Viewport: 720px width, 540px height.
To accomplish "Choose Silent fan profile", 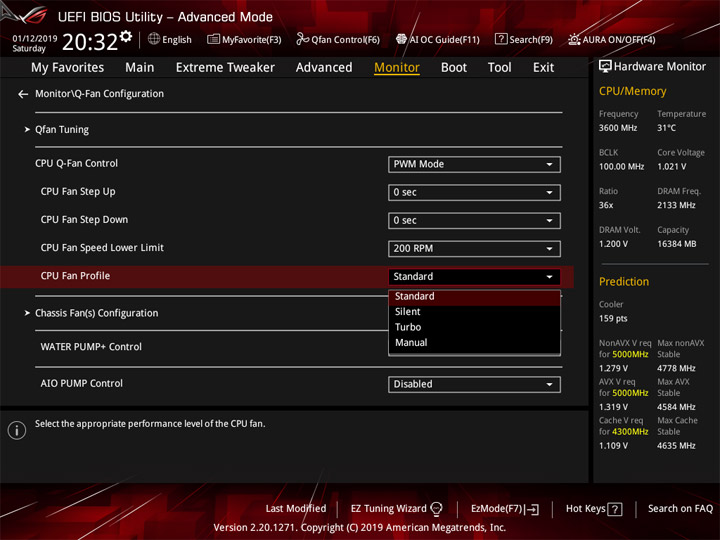I will pyautogui.click(x=474, y=312).
